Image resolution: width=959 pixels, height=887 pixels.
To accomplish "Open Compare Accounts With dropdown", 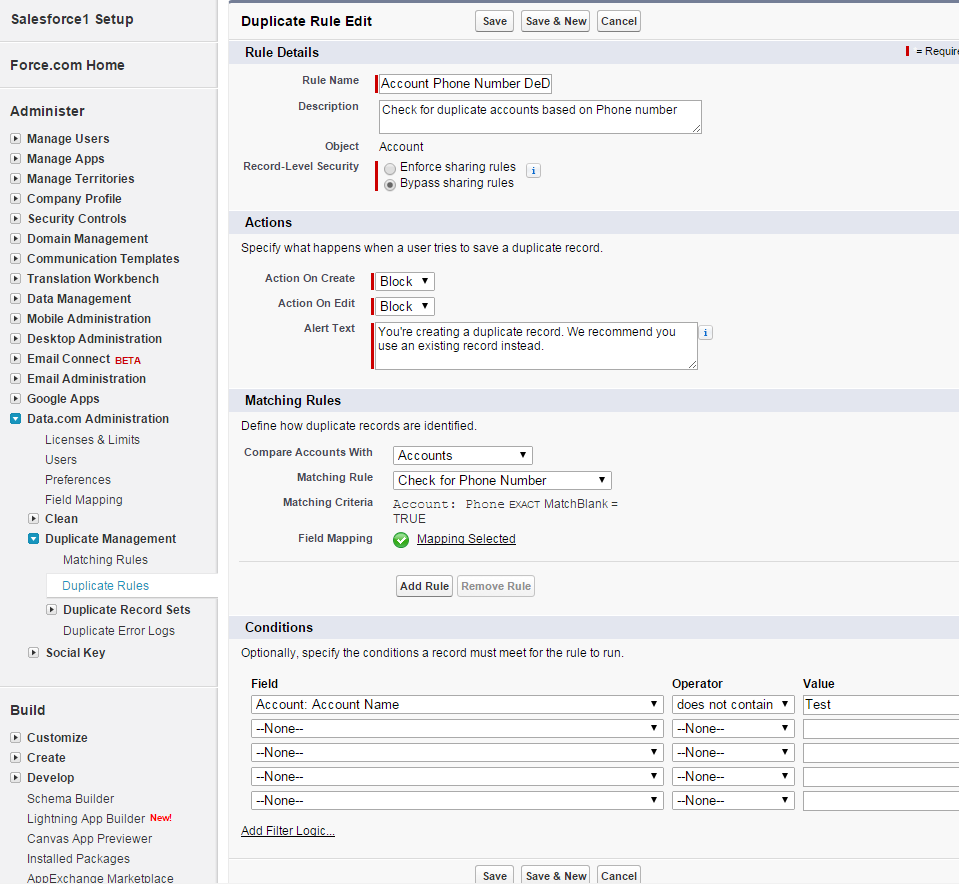I will [462, 456].
